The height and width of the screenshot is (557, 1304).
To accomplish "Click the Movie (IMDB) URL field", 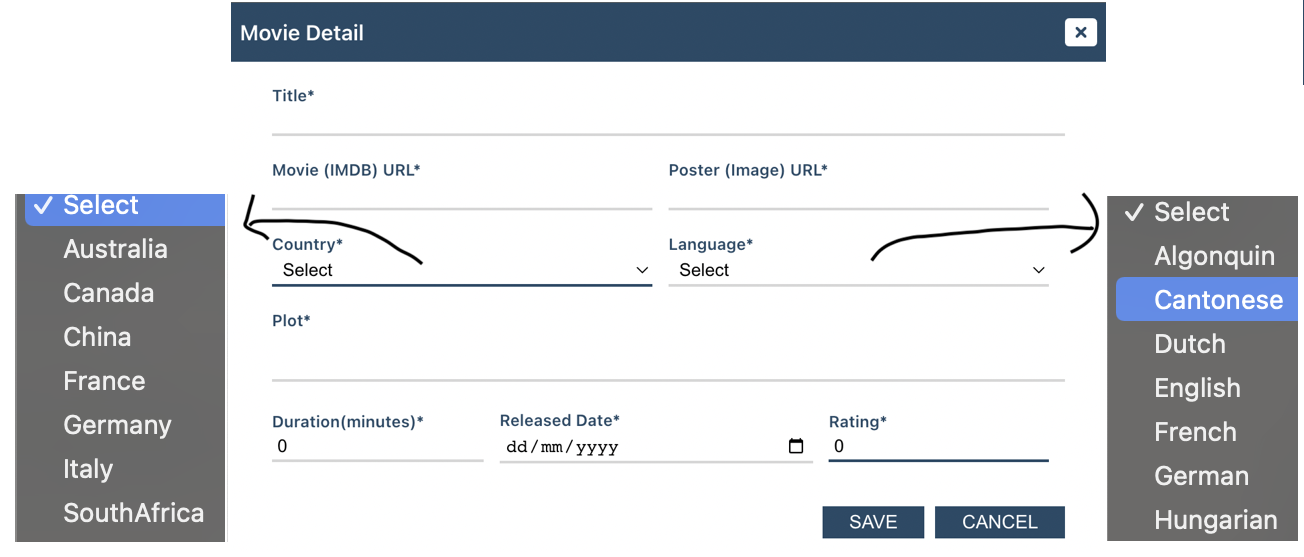I will coord(461,195).
